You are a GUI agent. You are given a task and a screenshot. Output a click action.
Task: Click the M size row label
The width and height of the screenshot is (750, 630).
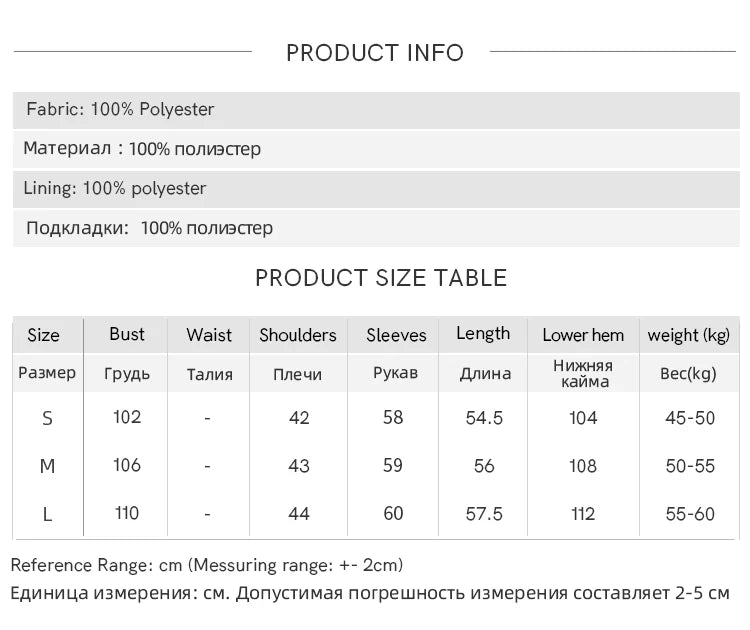[x=47, y=466]
